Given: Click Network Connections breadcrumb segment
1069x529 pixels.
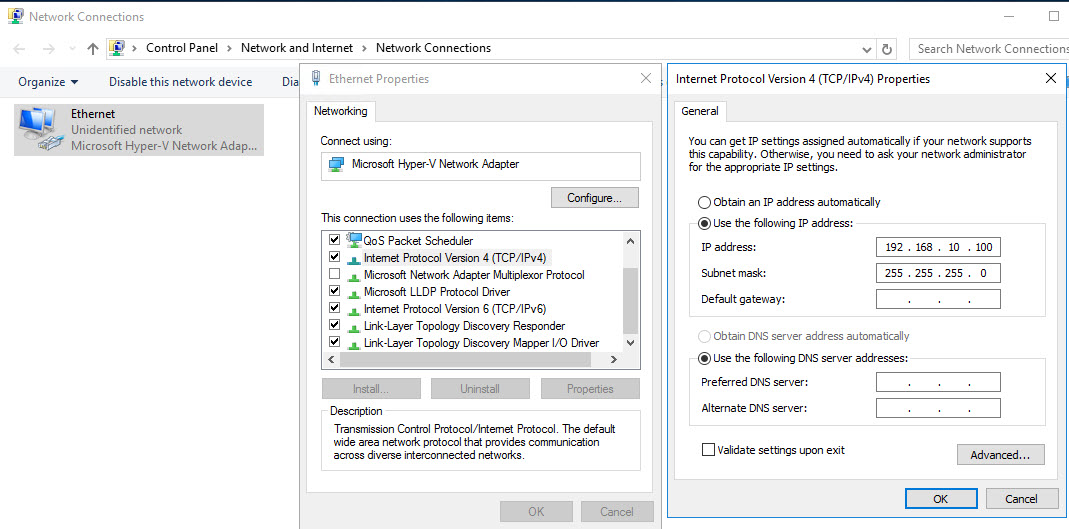Looking at the screenshot, I should 434,48.
